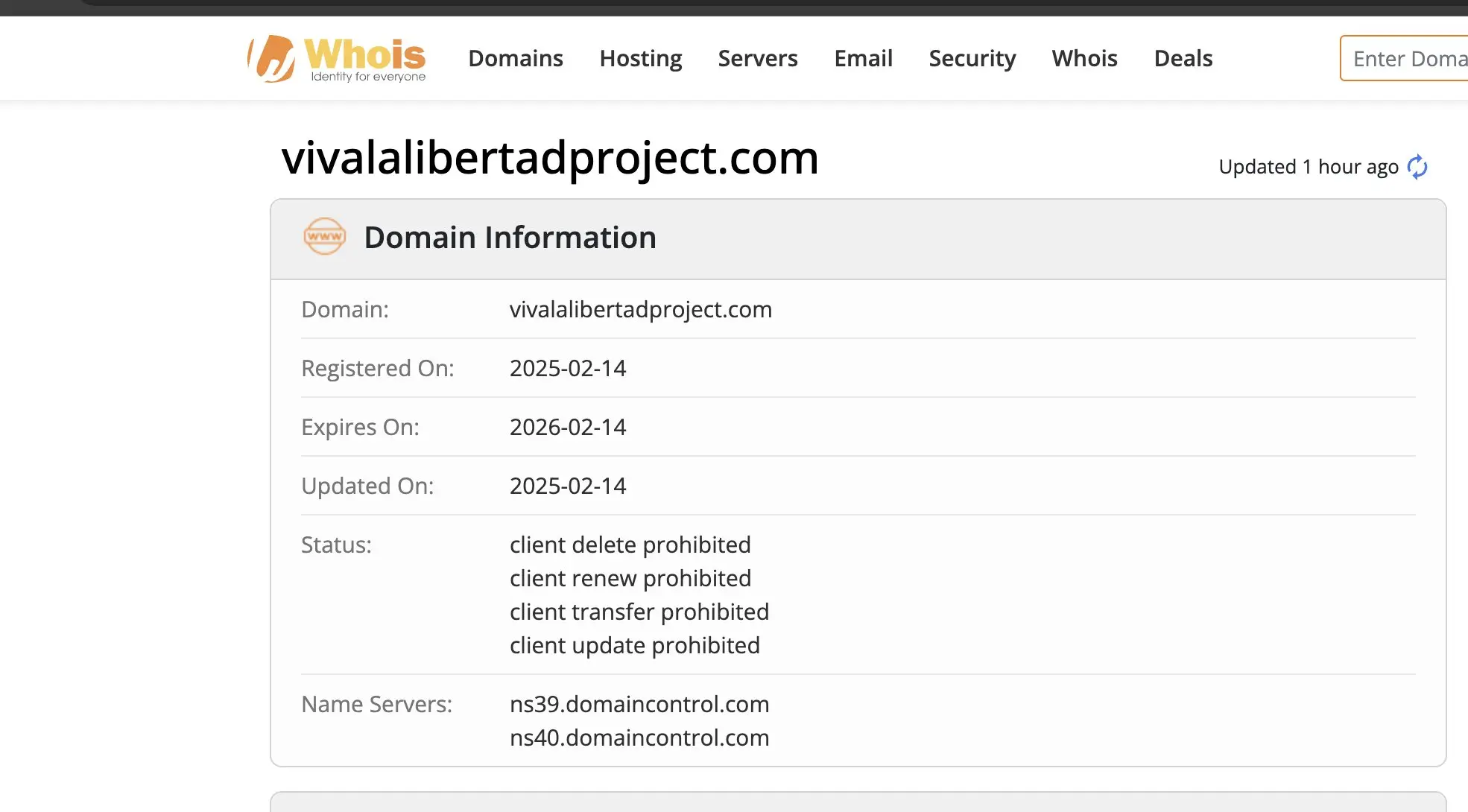1468x812 pixels.
Task: Click the www globe Domain Information icon
Action: click(324, 237)
